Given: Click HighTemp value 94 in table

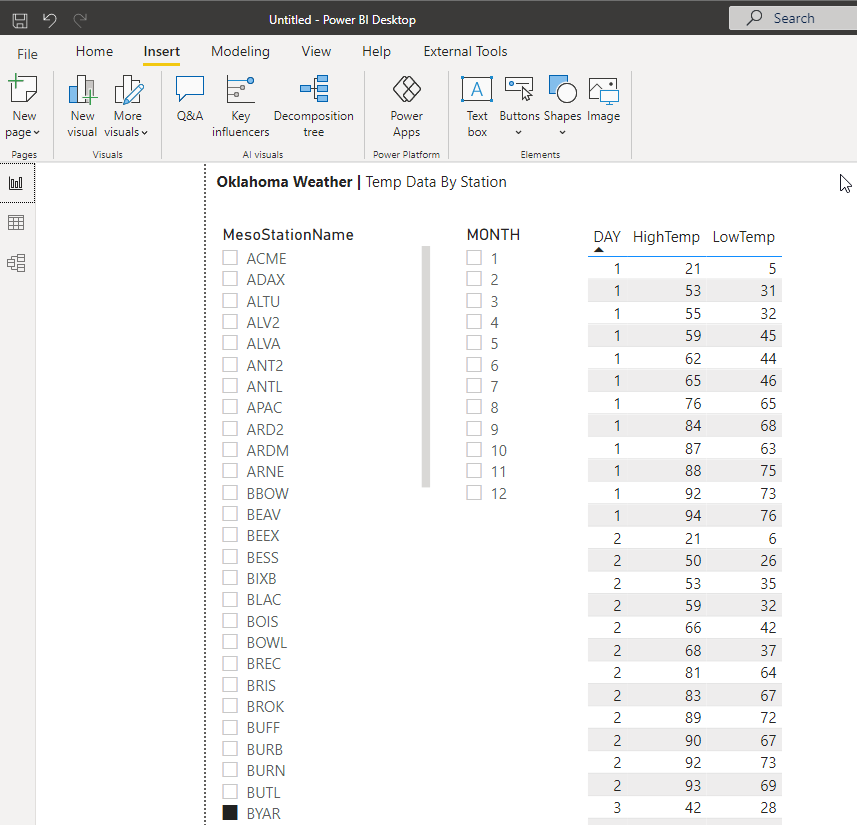Looking at the screenshot, I should [693, 516].
